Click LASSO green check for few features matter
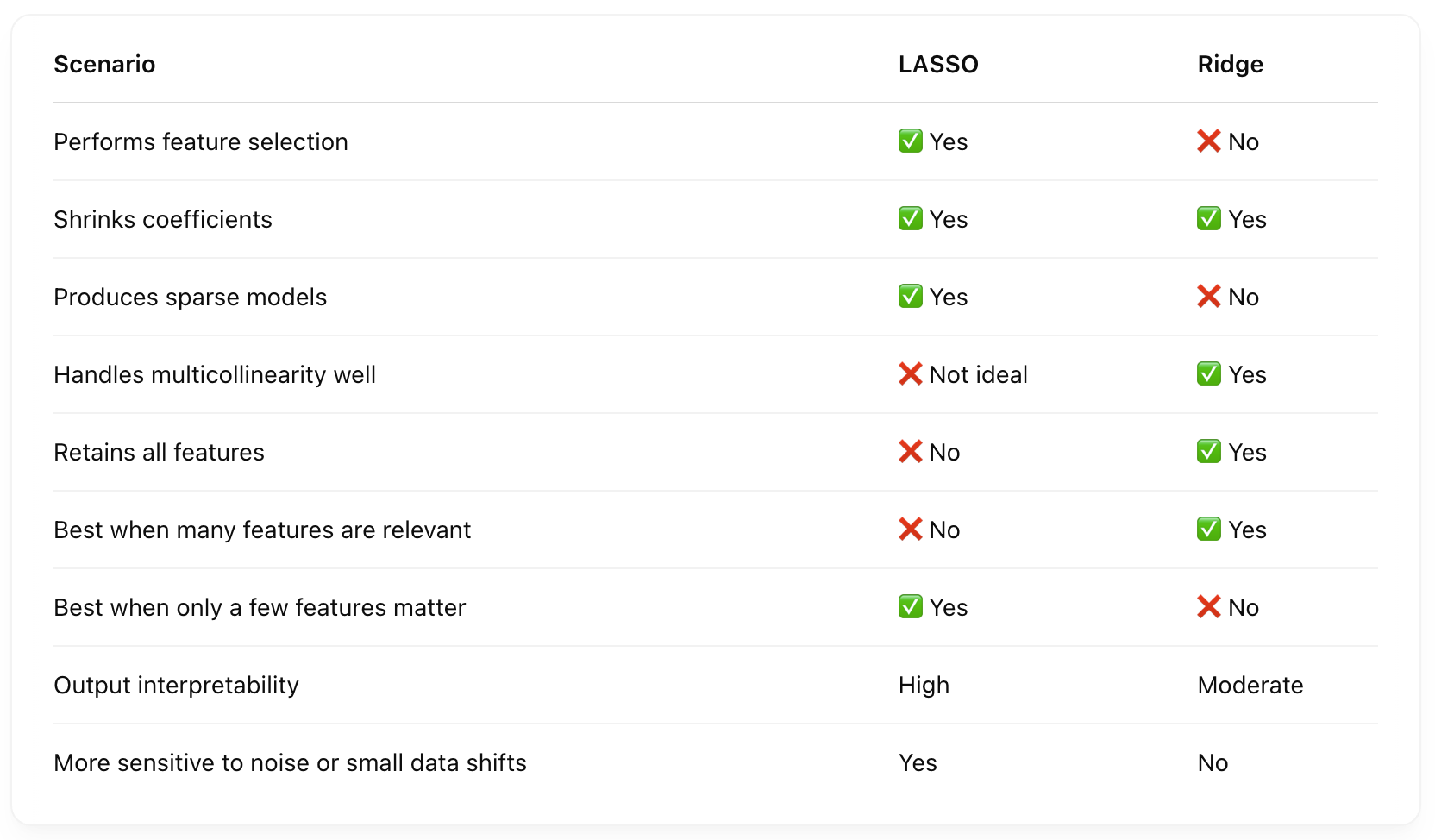Viewport: 1435px width, 840px height. tap(910, 606)
